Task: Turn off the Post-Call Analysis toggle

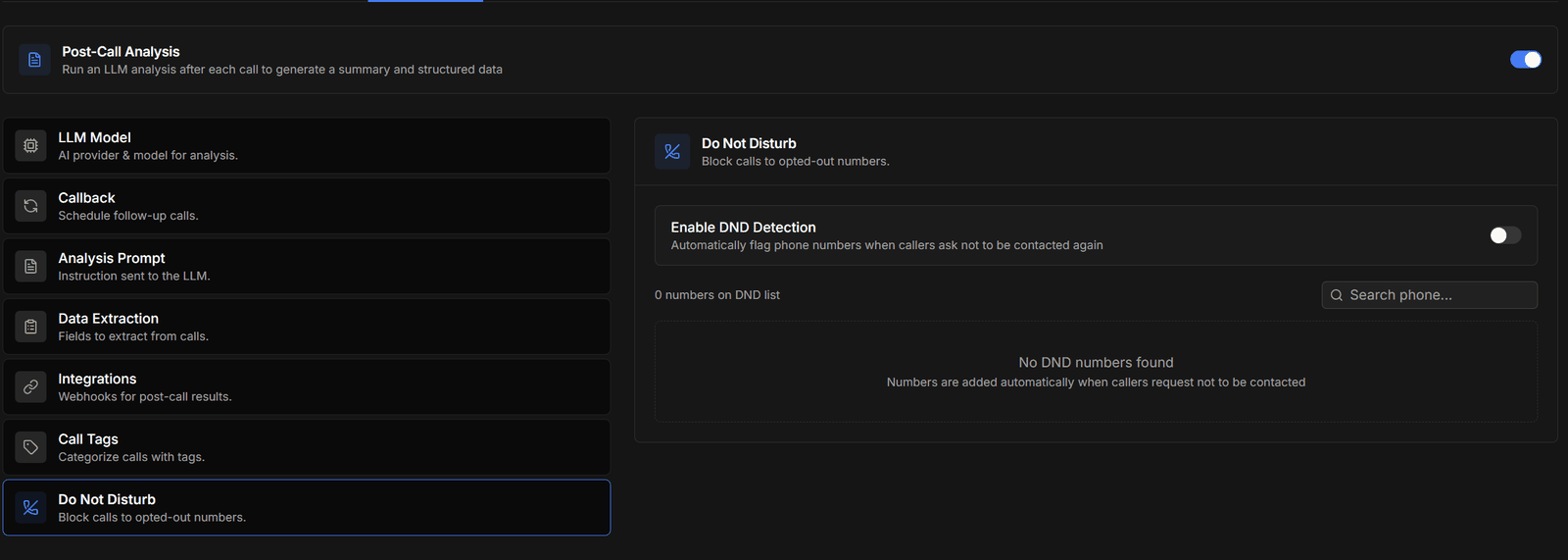Action: click(x=1526, y=60)
